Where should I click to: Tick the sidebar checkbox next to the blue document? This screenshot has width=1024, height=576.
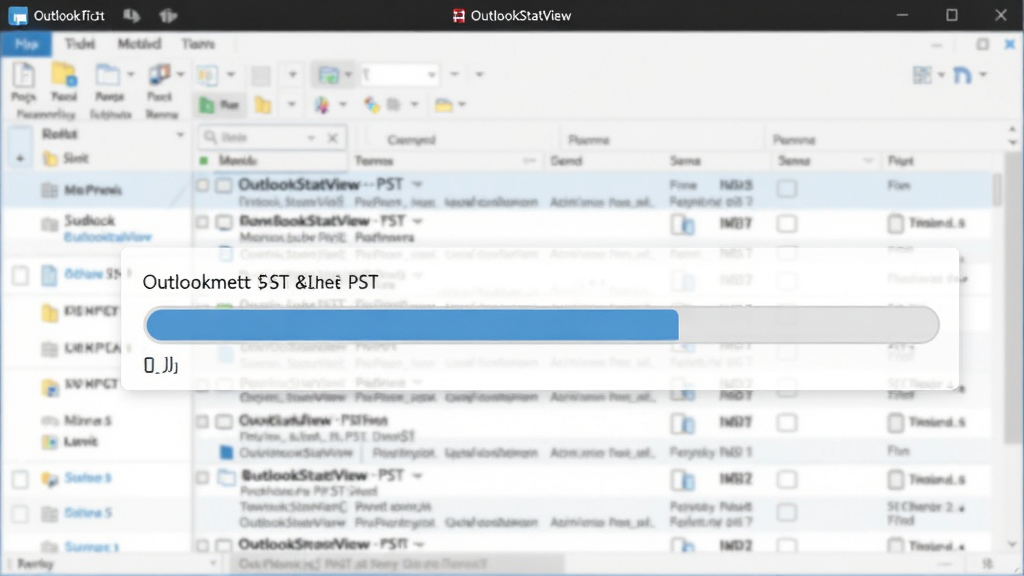[x=20, y=276]
